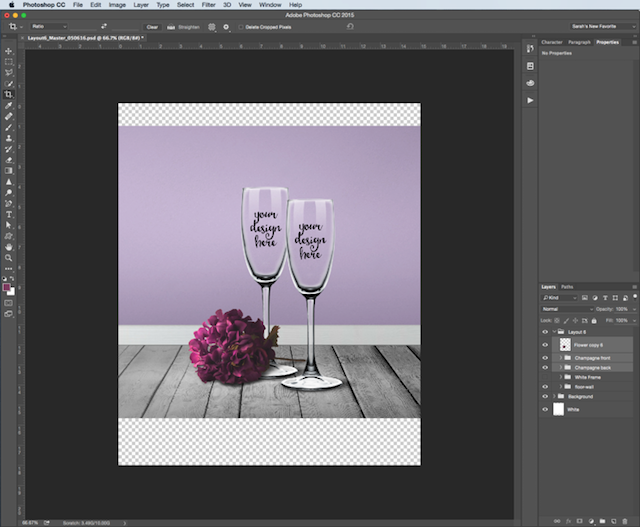This screenshot has width=640, height=527.
Task: Select the Healing Brush tool
Action: [x=8, y=116]
